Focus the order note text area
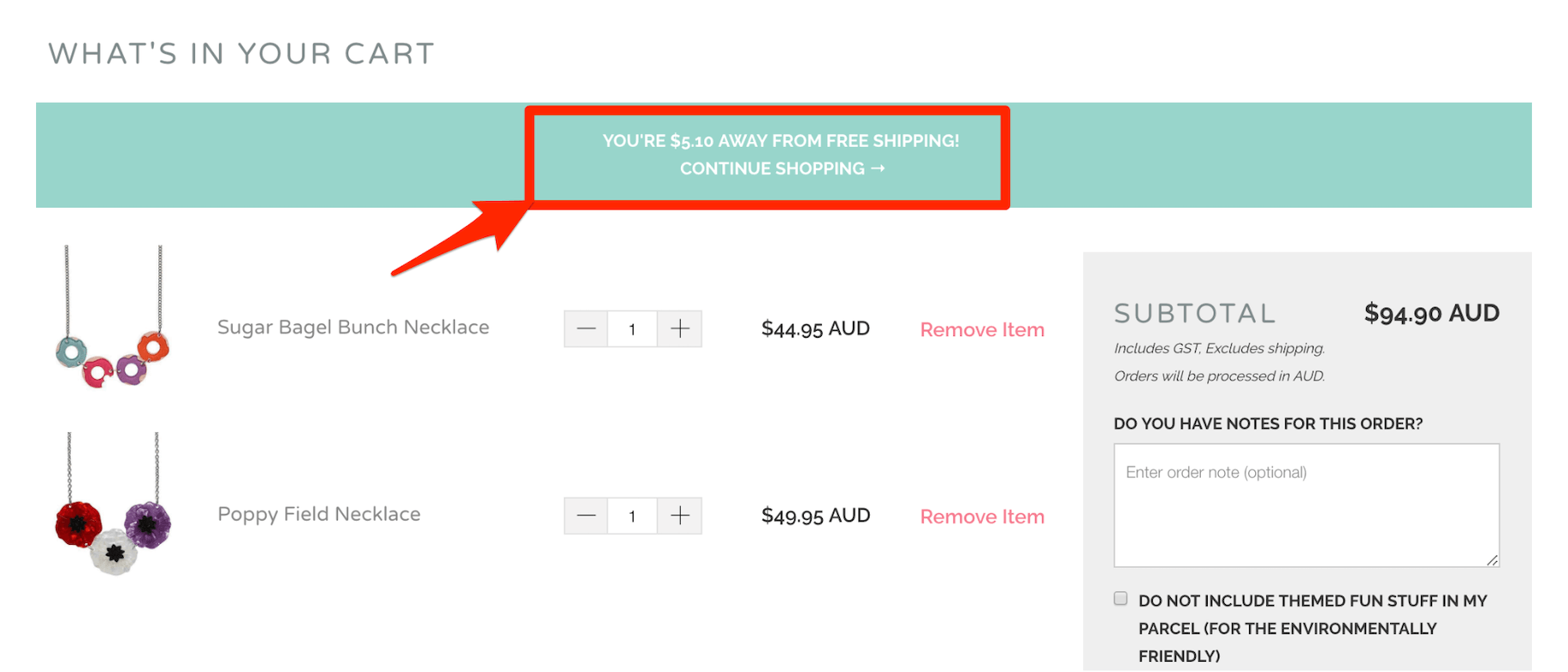 (x=1306, y=505)
